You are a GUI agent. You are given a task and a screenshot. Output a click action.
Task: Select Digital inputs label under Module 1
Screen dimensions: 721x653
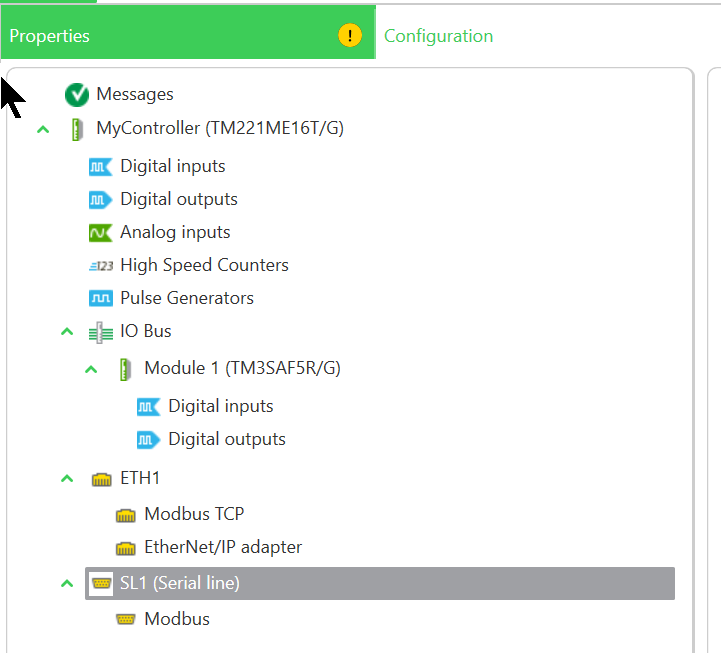click(x=221, y=407)
